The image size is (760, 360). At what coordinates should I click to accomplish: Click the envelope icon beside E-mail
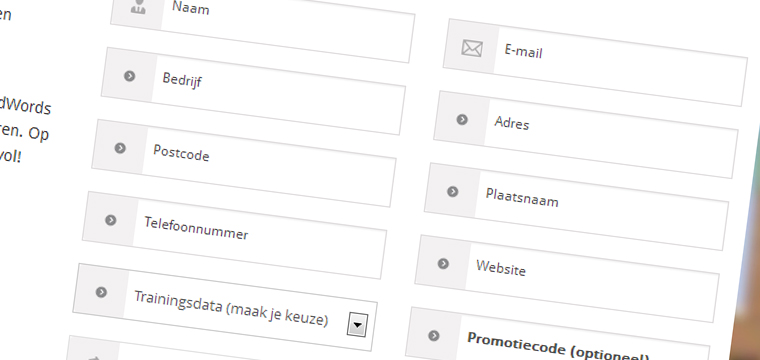click(472, 48)
